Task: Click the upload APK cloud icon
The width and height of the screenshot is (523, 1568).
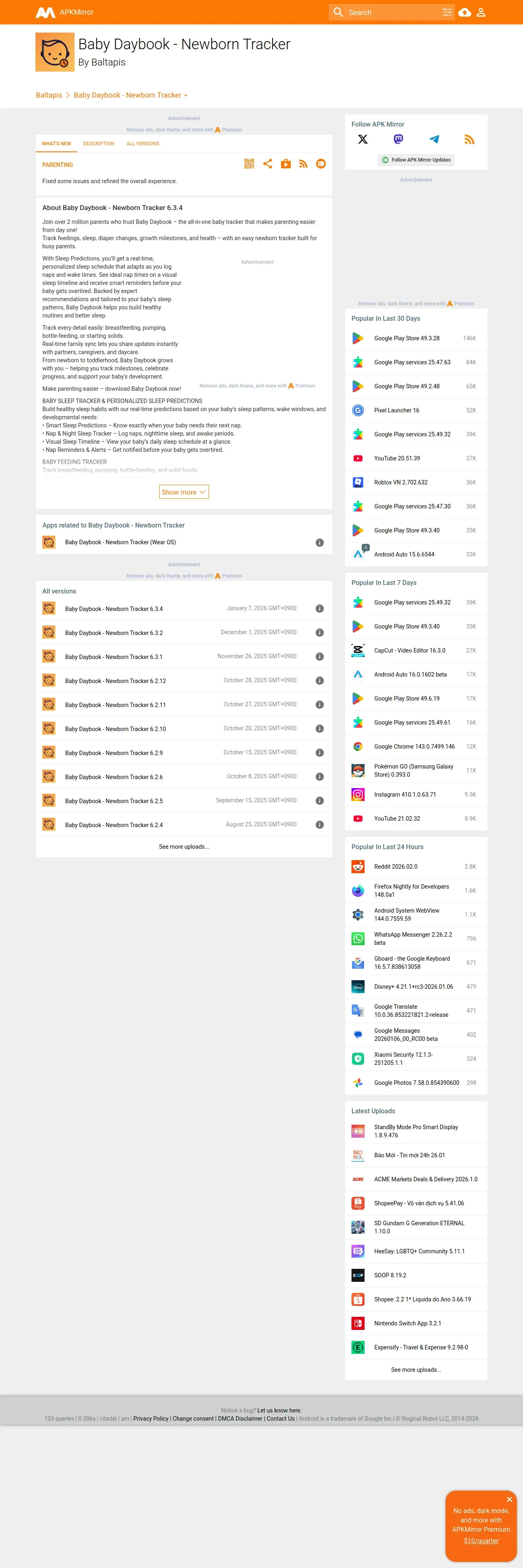Action: [x=465, y=12]
